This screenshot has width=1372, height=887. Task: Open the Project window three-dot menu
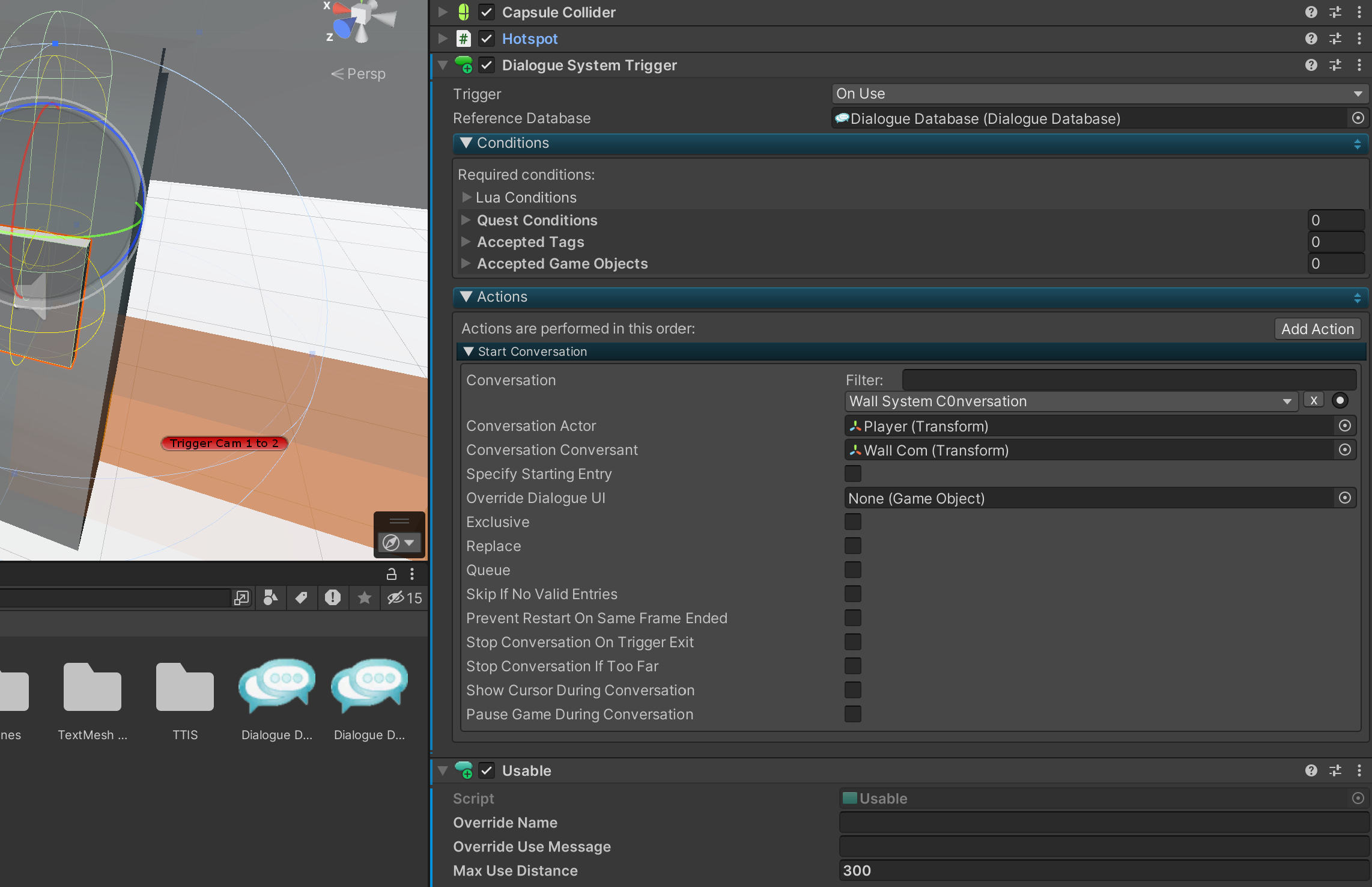[x=412, y=574]
